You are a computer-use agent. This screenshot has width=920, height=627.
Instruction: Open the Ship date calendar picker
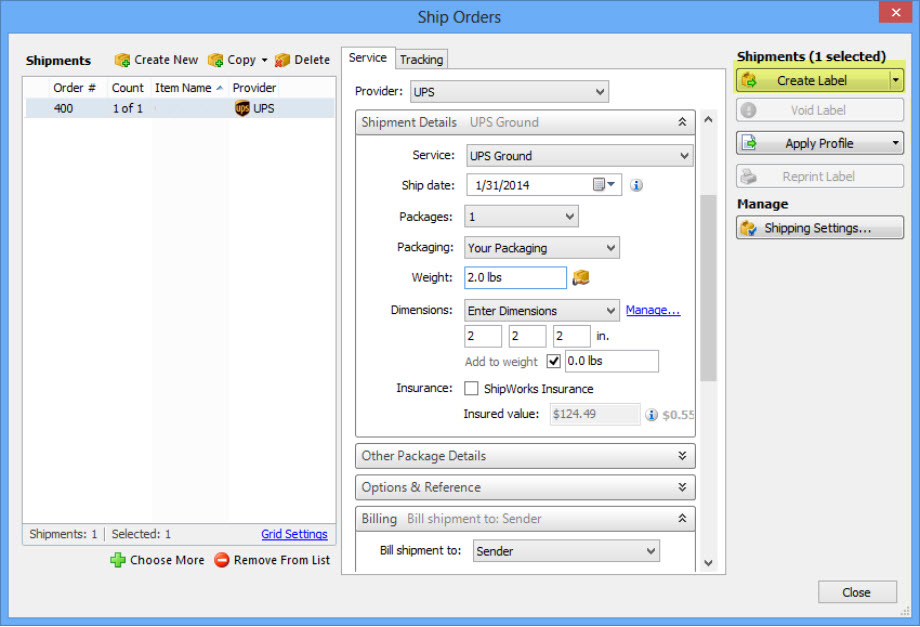pyautogui.click(x=604, y=185)
